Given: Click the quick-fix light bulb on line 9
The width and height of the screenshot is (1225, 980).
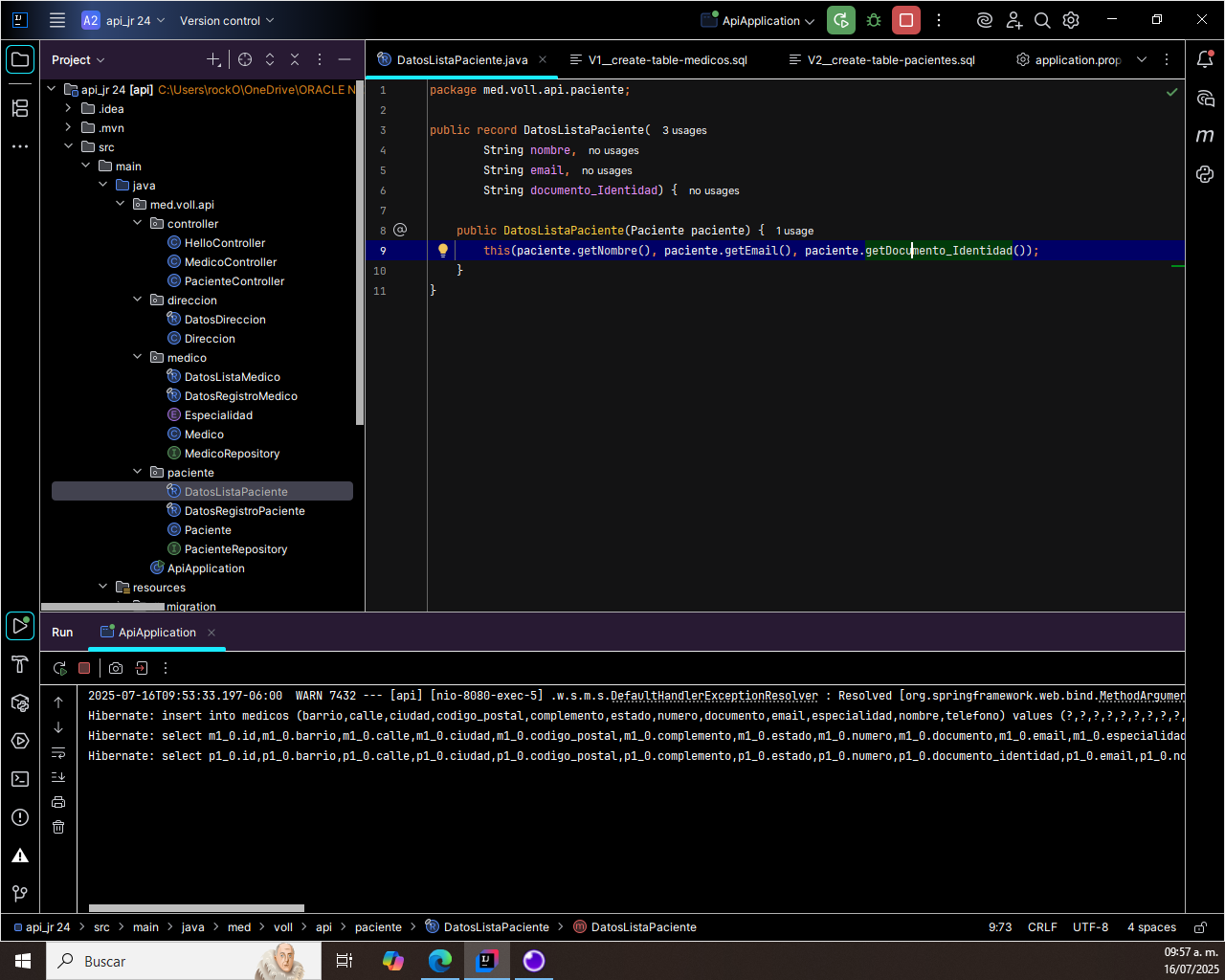Looking at the screenshot, I should point(443,251).
